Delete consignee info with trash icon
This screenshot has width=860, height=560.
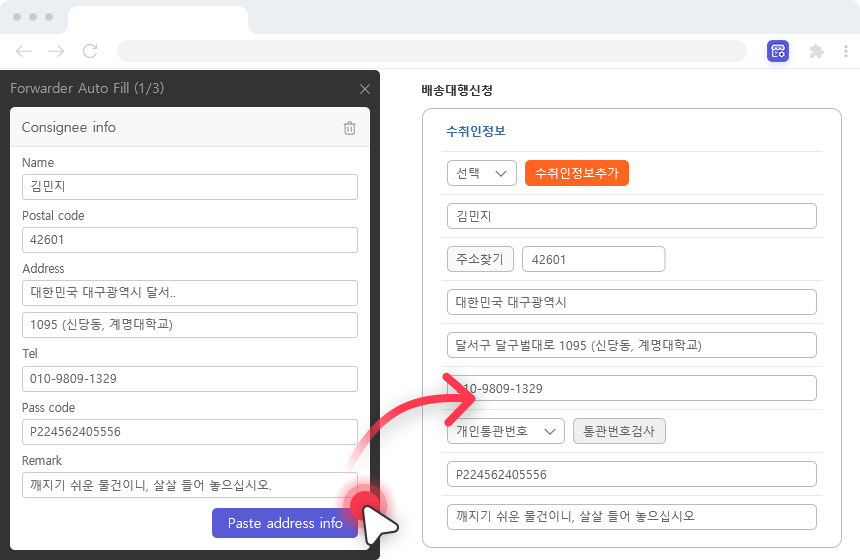[349, 128]
